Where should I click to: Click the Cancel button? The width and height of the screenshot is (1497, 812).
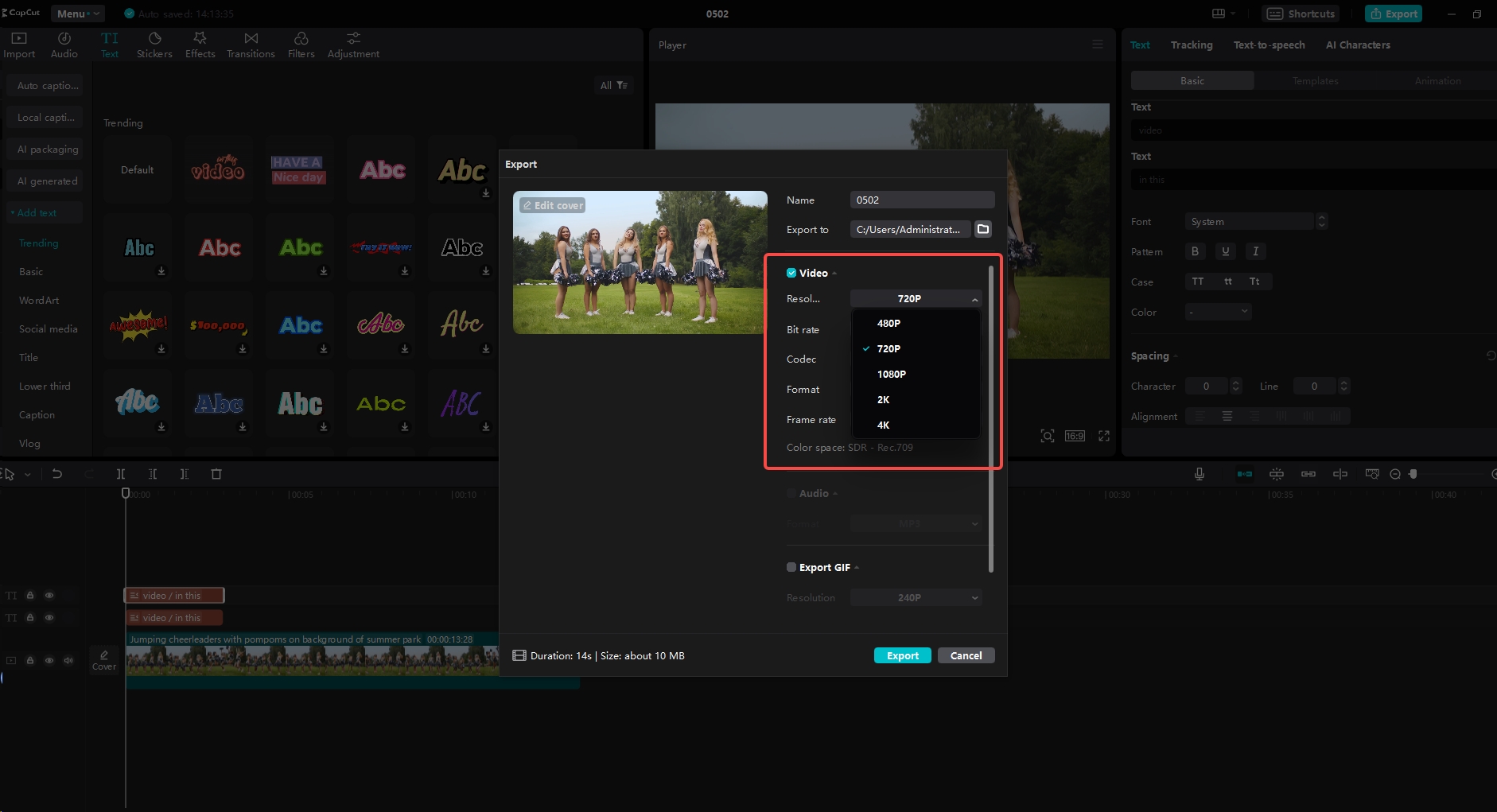pos(966,655)
